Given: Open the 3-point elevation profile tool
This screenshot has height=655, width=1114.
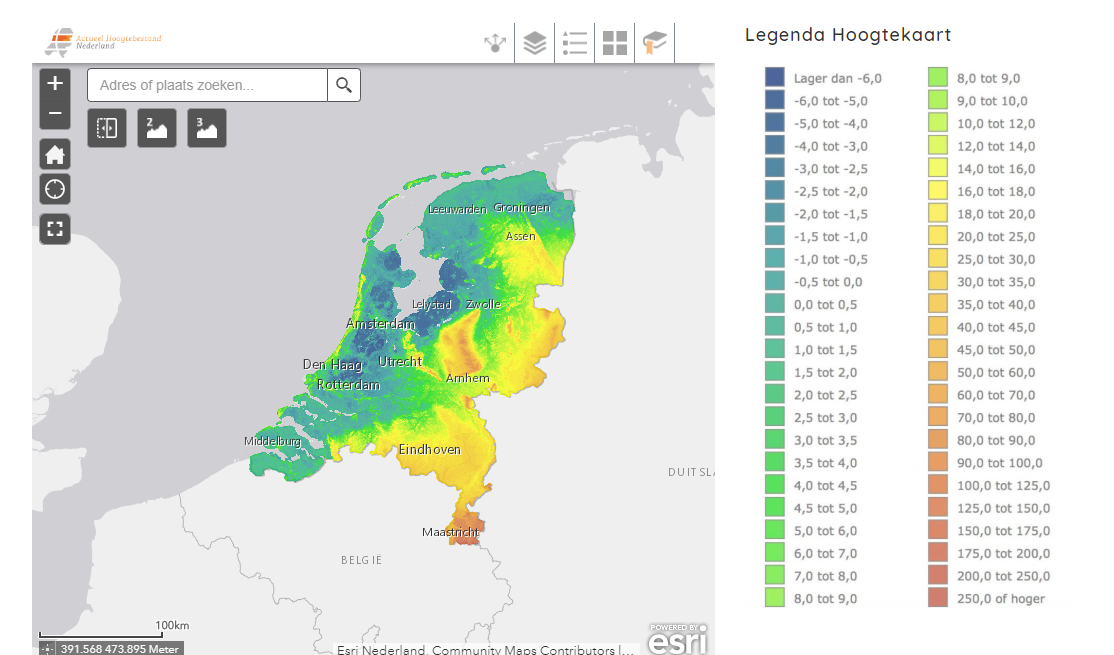Looking at the screenshot, I should click(x=207, y=128).
